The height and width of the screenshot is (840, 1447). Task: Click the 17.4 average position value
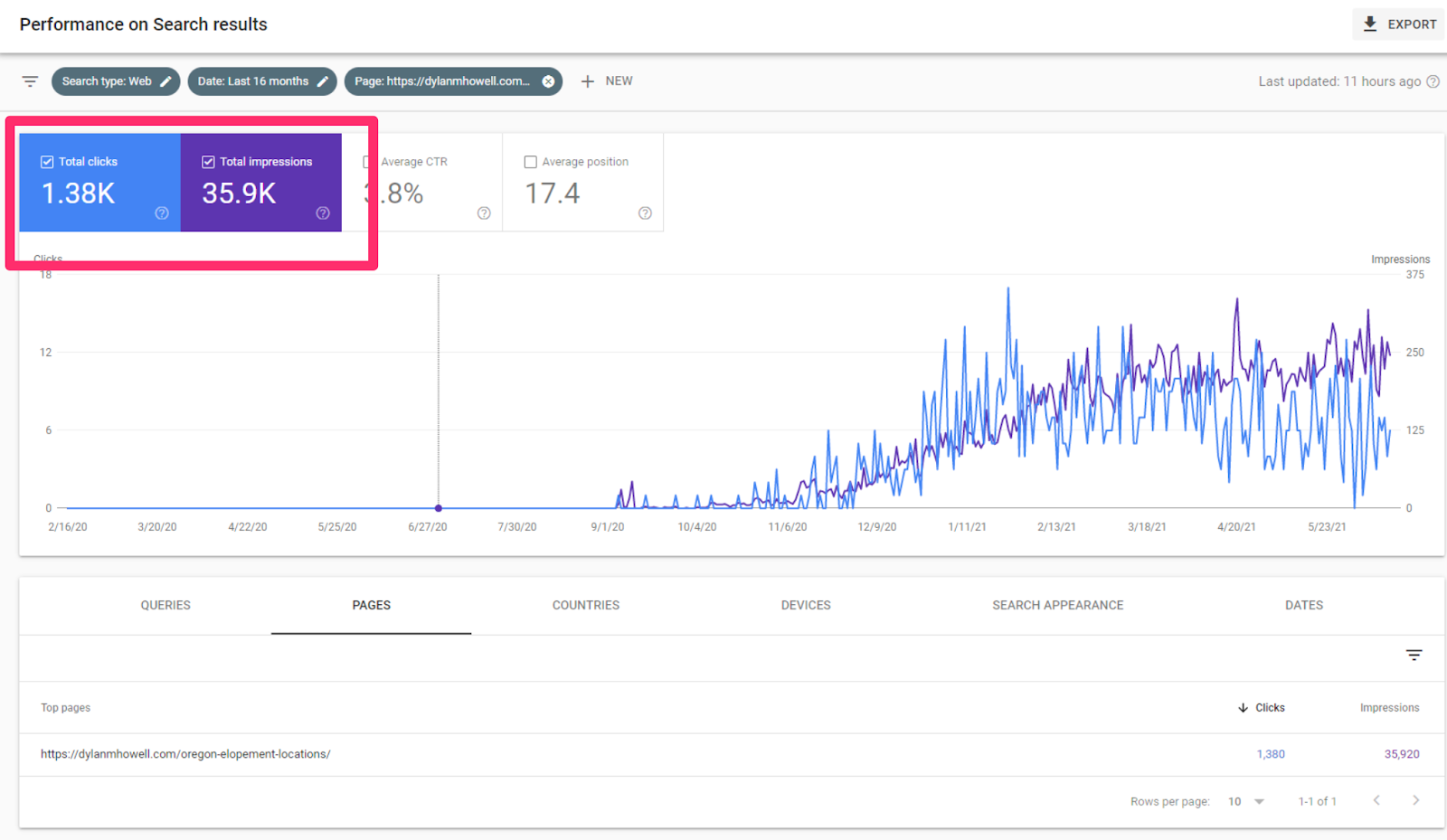click(x=553, y=193)
